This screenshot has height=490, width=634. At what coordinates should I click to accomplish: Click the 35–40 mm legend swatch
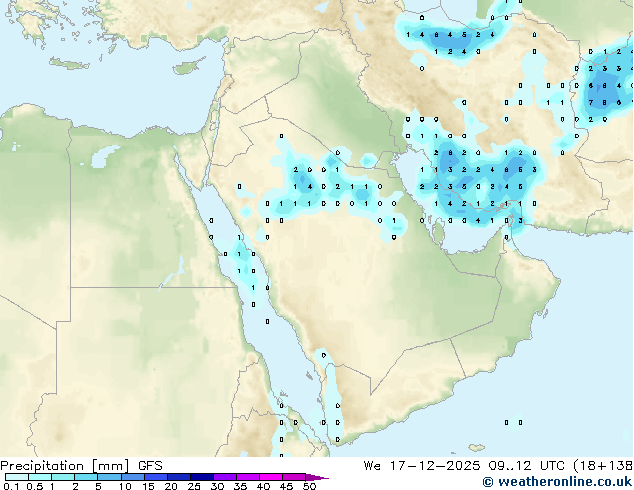click(247, 477)
